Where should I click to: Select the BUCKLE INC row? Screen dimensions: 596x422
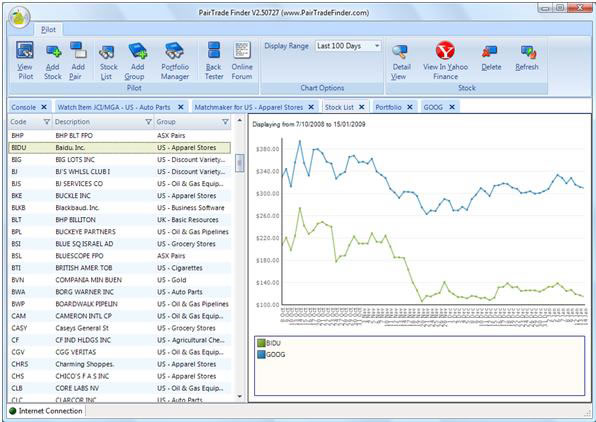point(119,196)
